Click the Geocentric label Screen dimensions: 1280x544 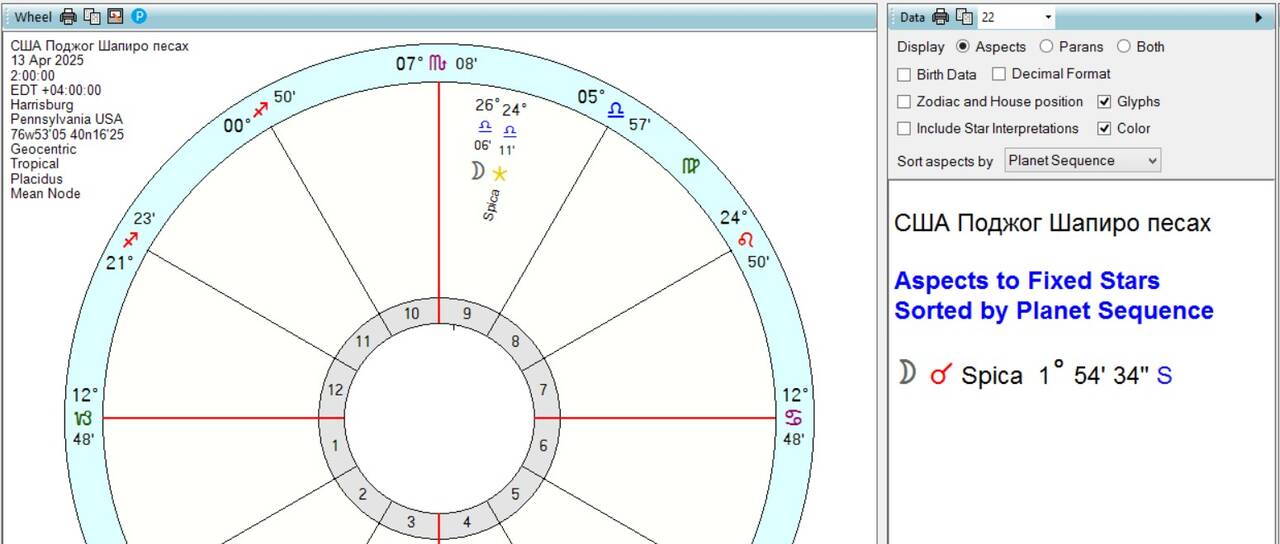click(43, 149)
